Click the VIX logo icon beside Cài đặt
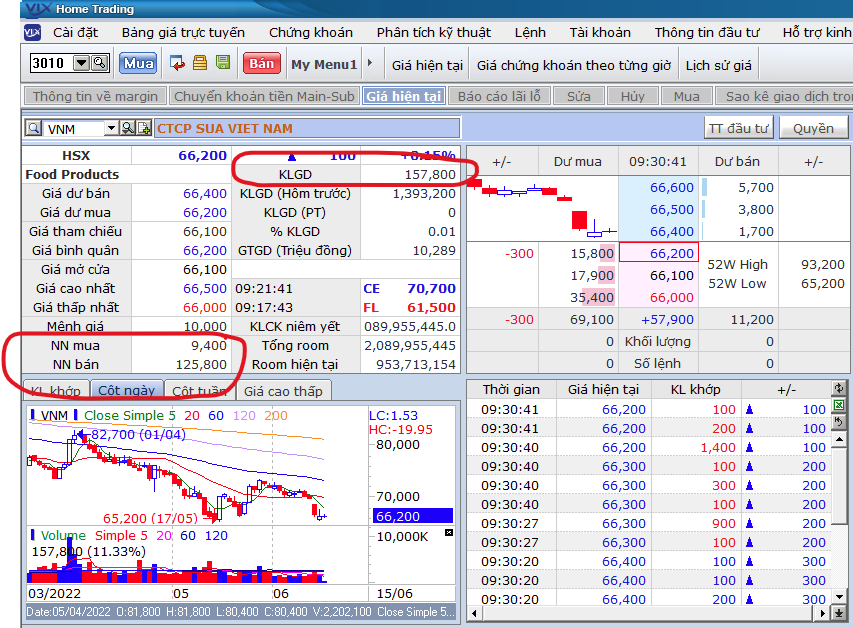853x628 pixels. pyautogui.click(x=33, y=33)
